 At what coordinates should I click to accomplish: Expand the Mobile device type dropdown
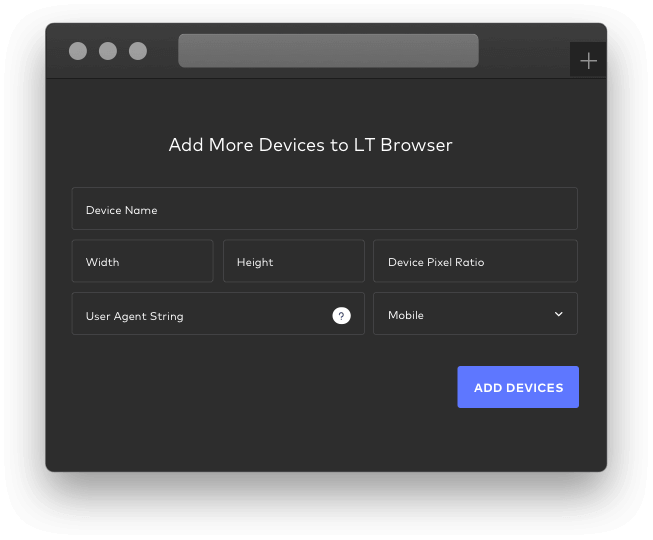coord(475,314)
